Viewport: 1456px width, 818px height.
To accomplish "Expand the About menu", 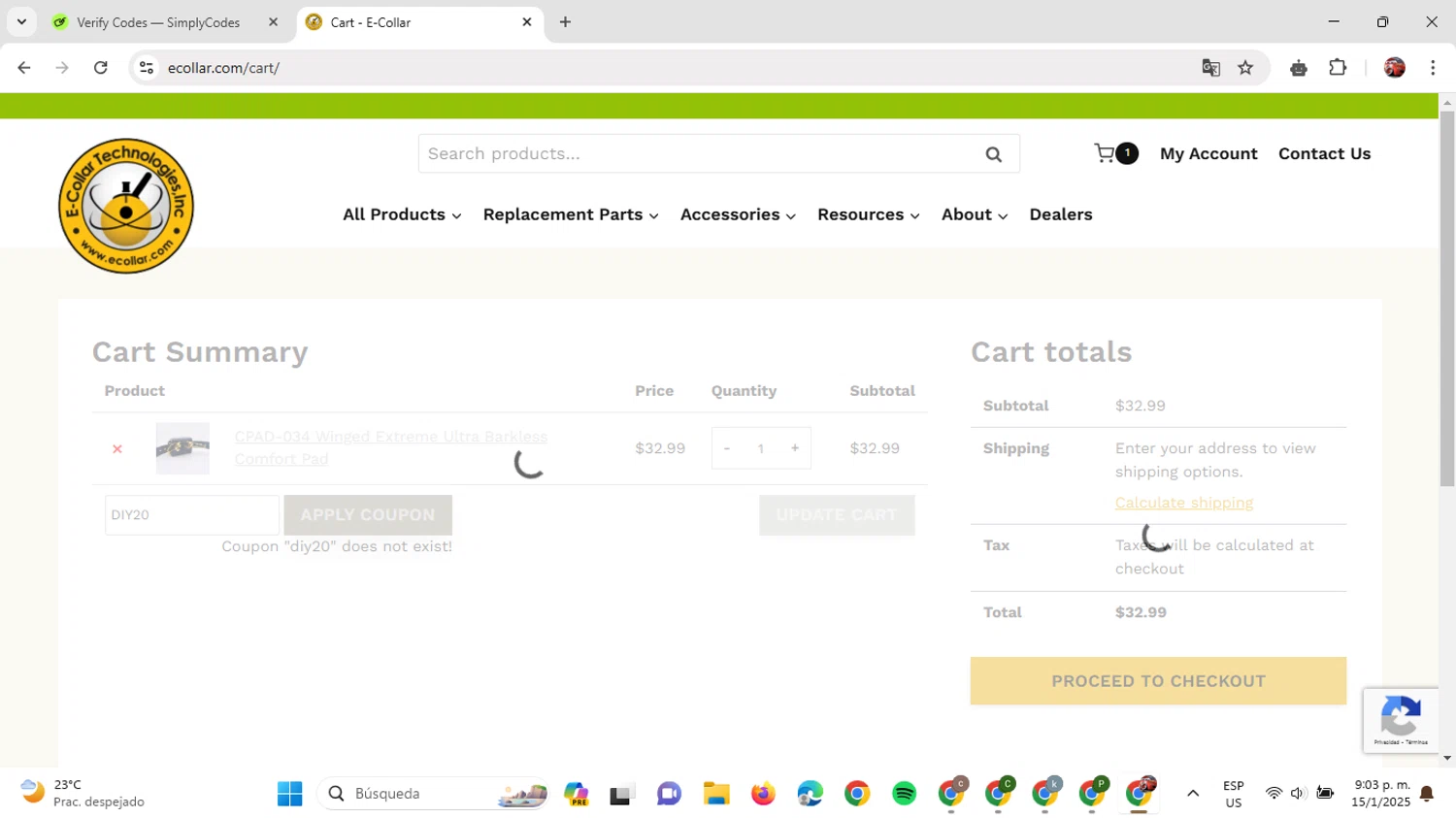I will point(975,214).
